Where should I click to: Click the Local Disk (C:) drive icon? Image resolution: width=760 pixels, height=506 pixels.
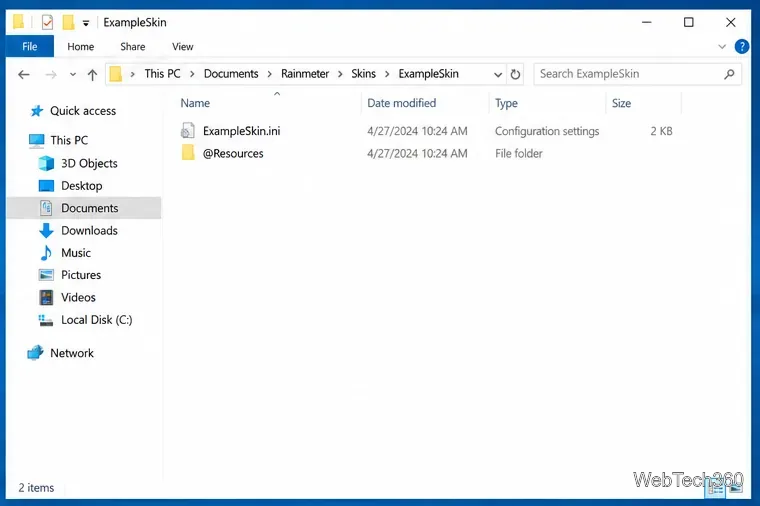(46, 320)
